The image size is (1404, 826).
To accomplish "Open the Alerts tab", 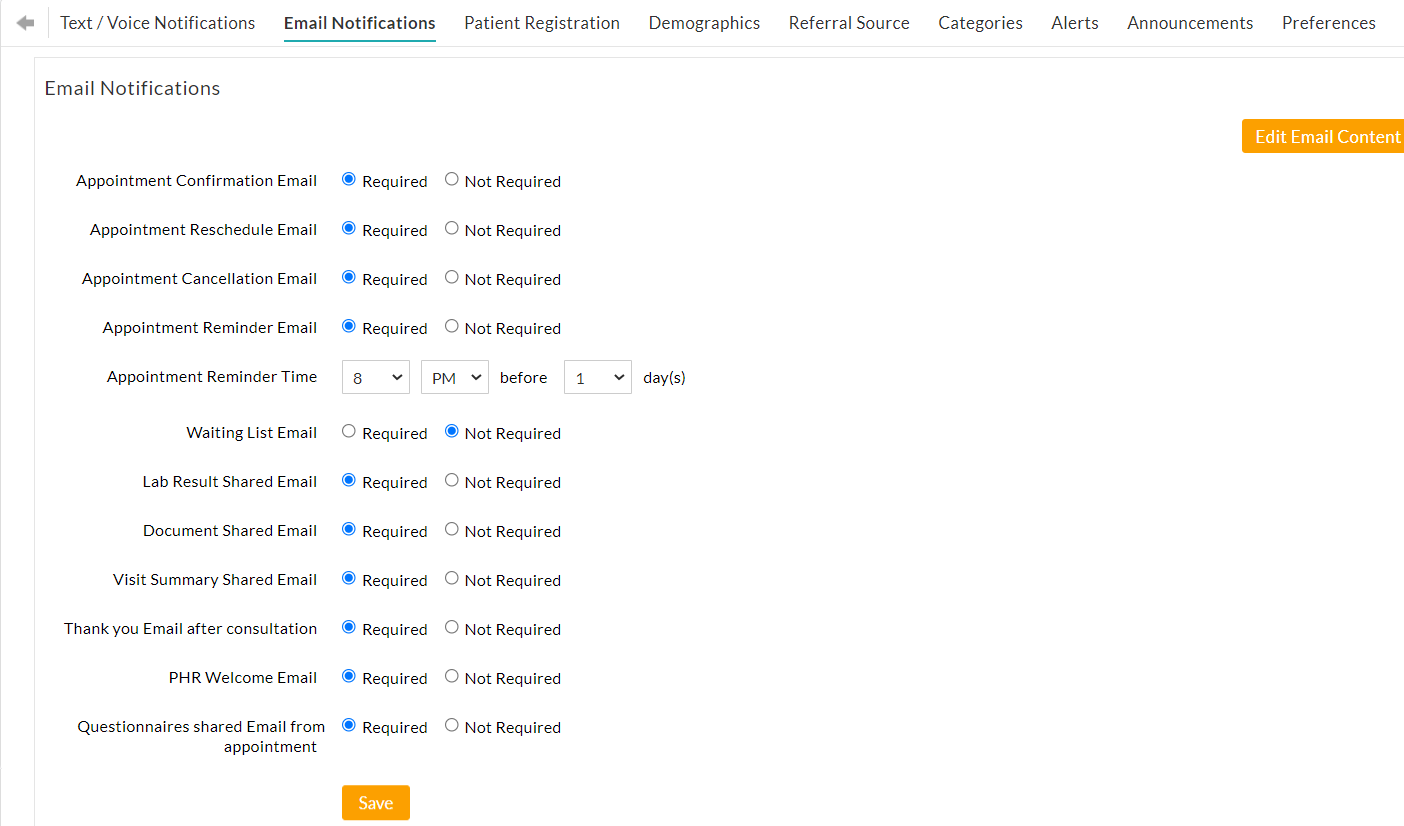I will coord(1074,22).
